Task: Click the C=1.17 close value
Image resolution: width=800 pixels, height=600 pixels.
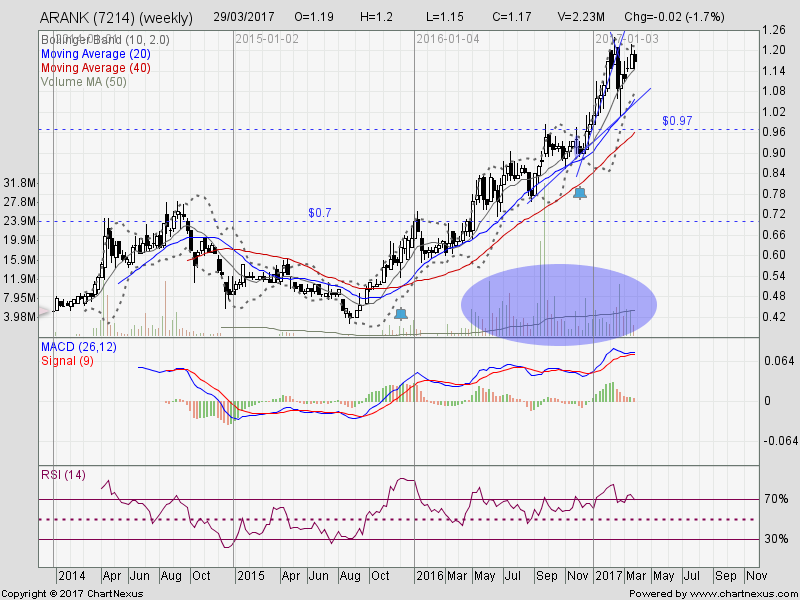Action: click(512, 17)
